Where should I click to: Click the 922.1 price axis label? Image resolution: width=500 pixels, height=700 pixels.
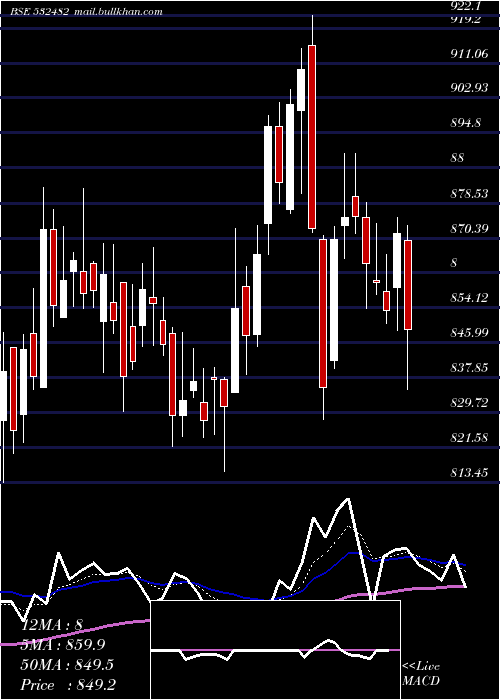468,6
